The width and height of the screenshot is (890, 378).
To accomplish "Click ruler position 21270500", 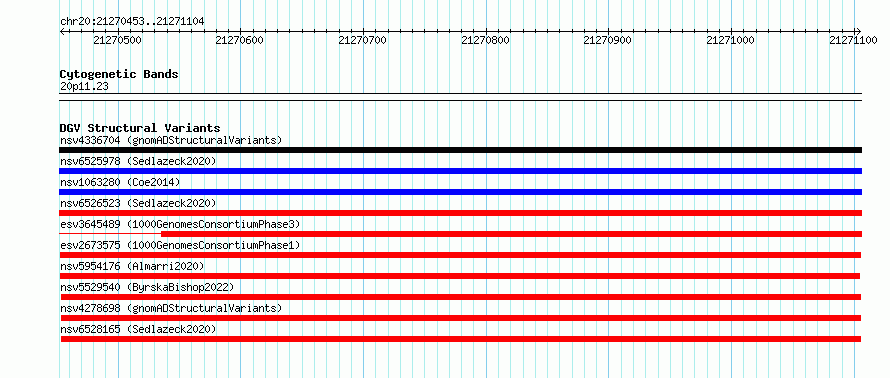I will (x=117, y=40).
